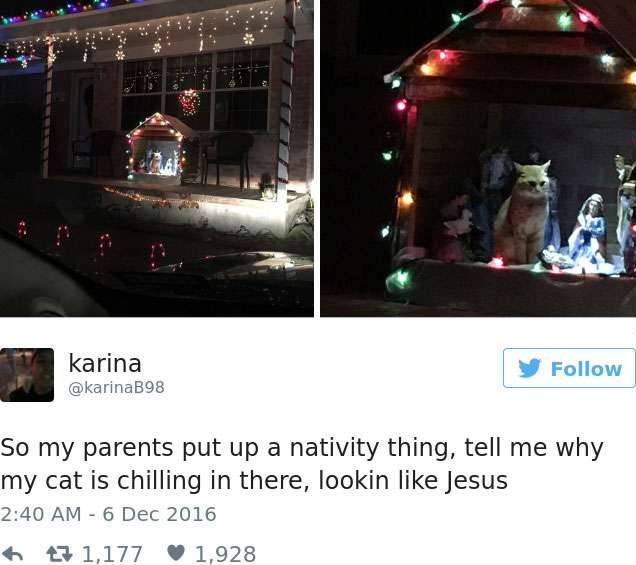The image size is (636, 565).
Task: Click the word Jesus in the tweet
Action: [476, 481]
